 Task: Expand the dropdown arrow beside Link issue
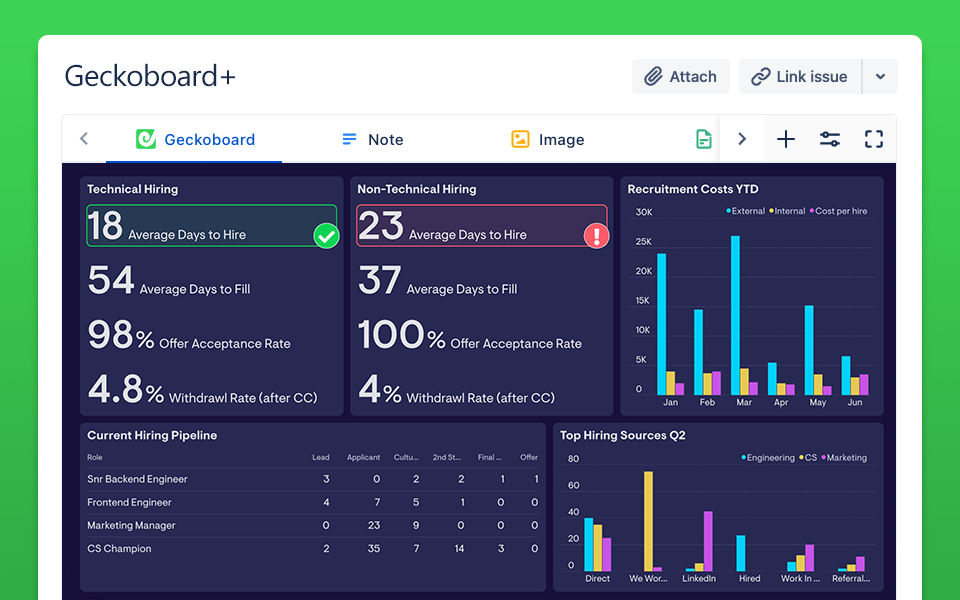880,77
